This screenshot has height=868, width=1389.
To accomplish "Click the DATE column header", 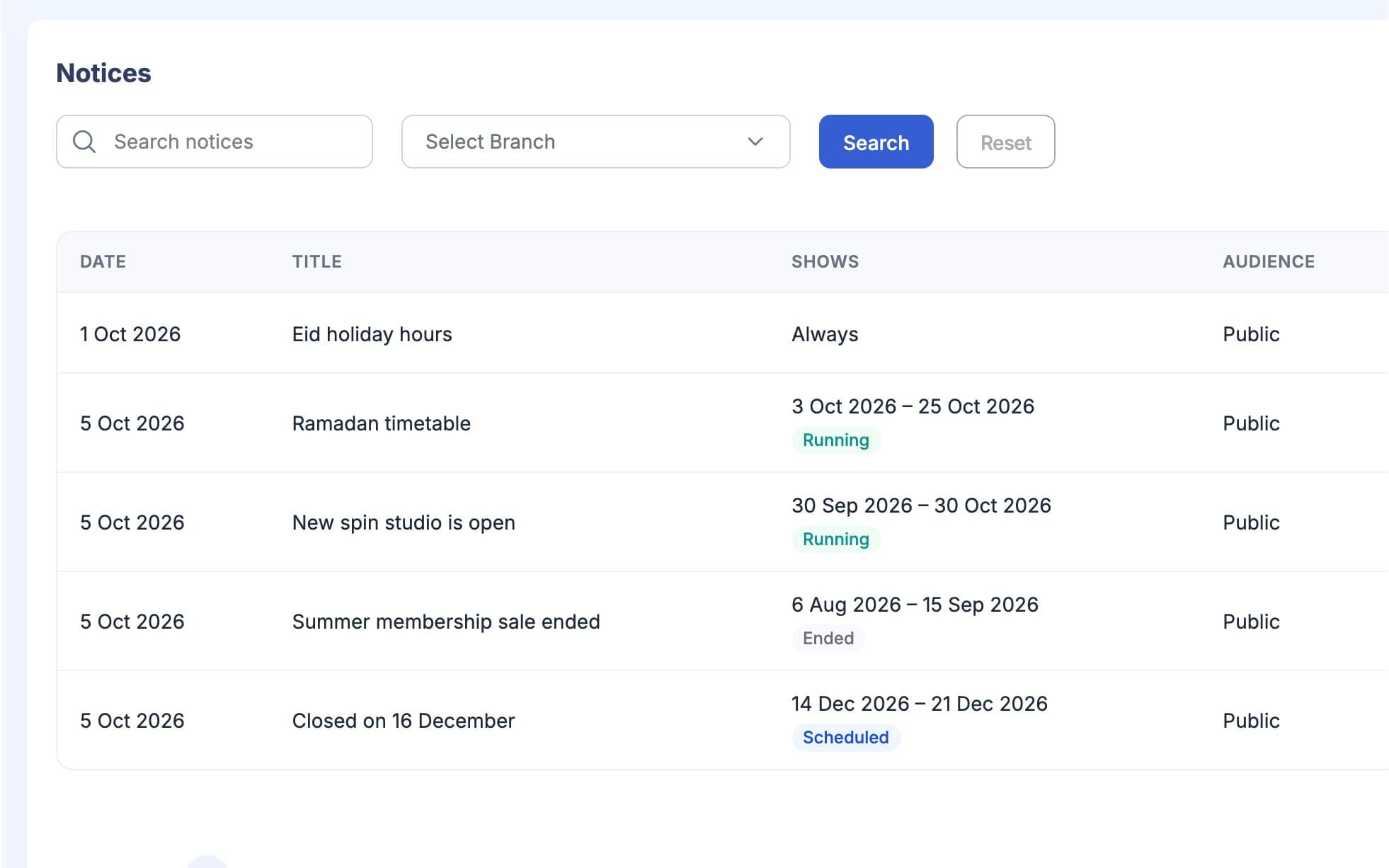I will [103, 261].
